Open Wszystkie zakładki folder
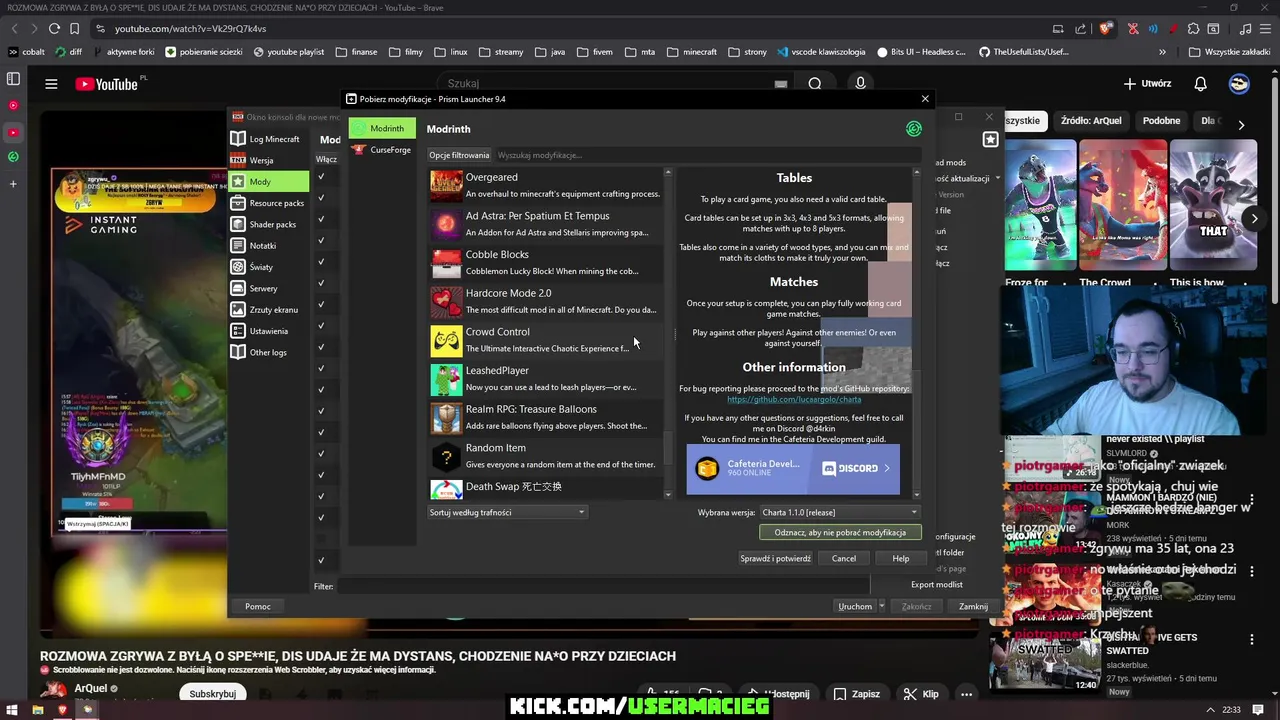Screen dimensions: 1280x720 click(x=1230, y=52)
